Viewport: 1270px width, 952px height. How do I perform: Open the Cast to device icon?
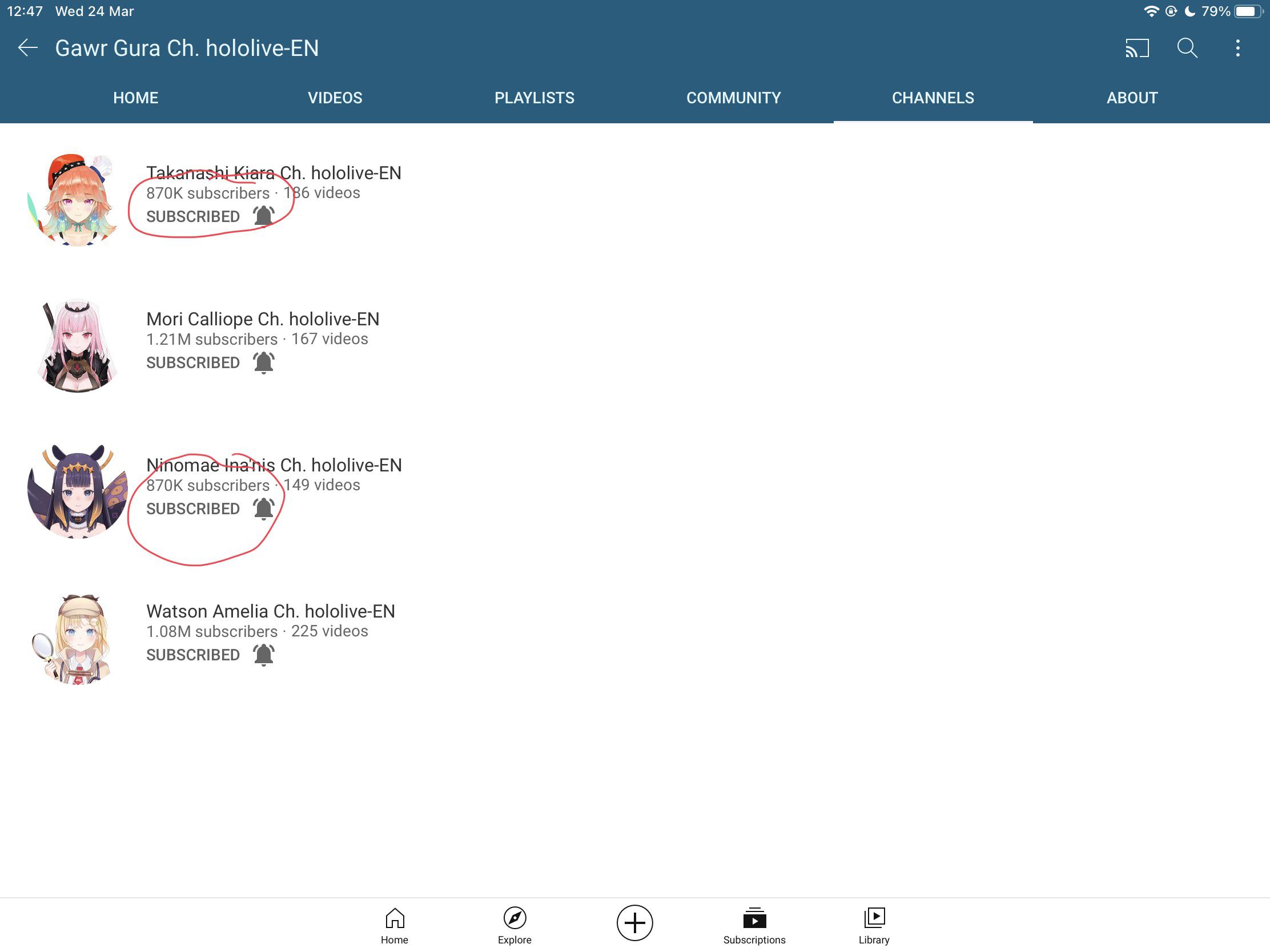point(1137,47)
